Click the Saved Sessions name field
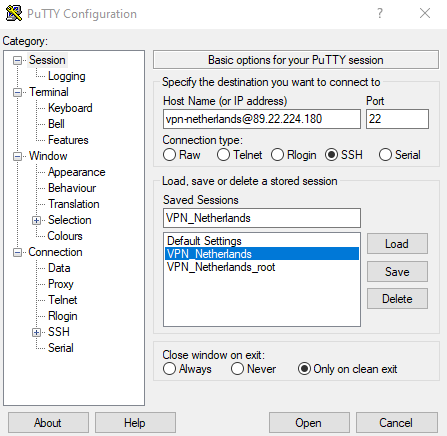 (x=262, y=218)
